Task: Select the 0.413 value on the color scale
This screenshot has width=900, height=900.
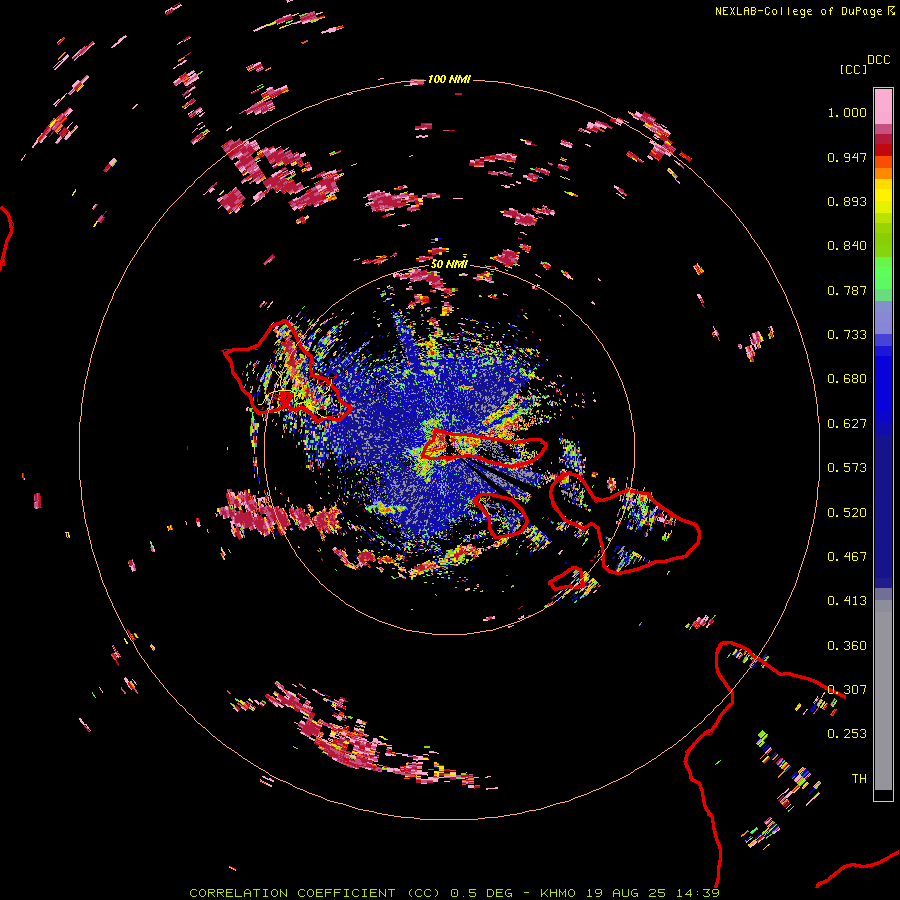Action: tap(847, 601)
